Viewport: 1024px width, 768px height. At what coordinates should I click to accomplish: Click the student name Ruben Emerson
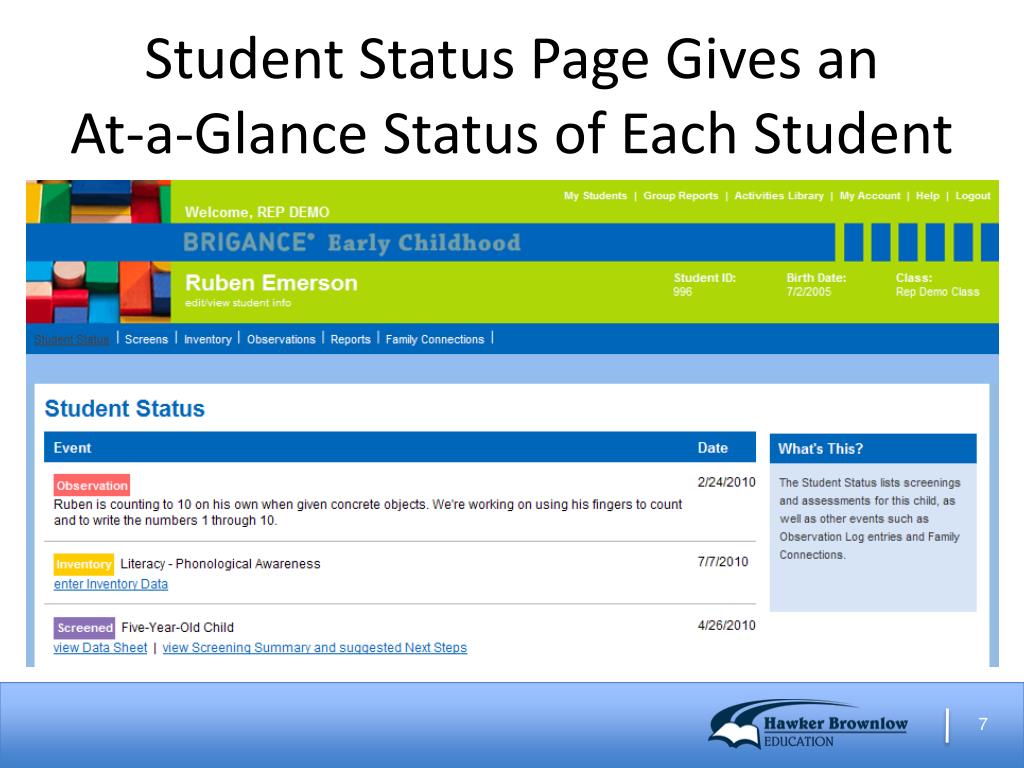(271, 283)
